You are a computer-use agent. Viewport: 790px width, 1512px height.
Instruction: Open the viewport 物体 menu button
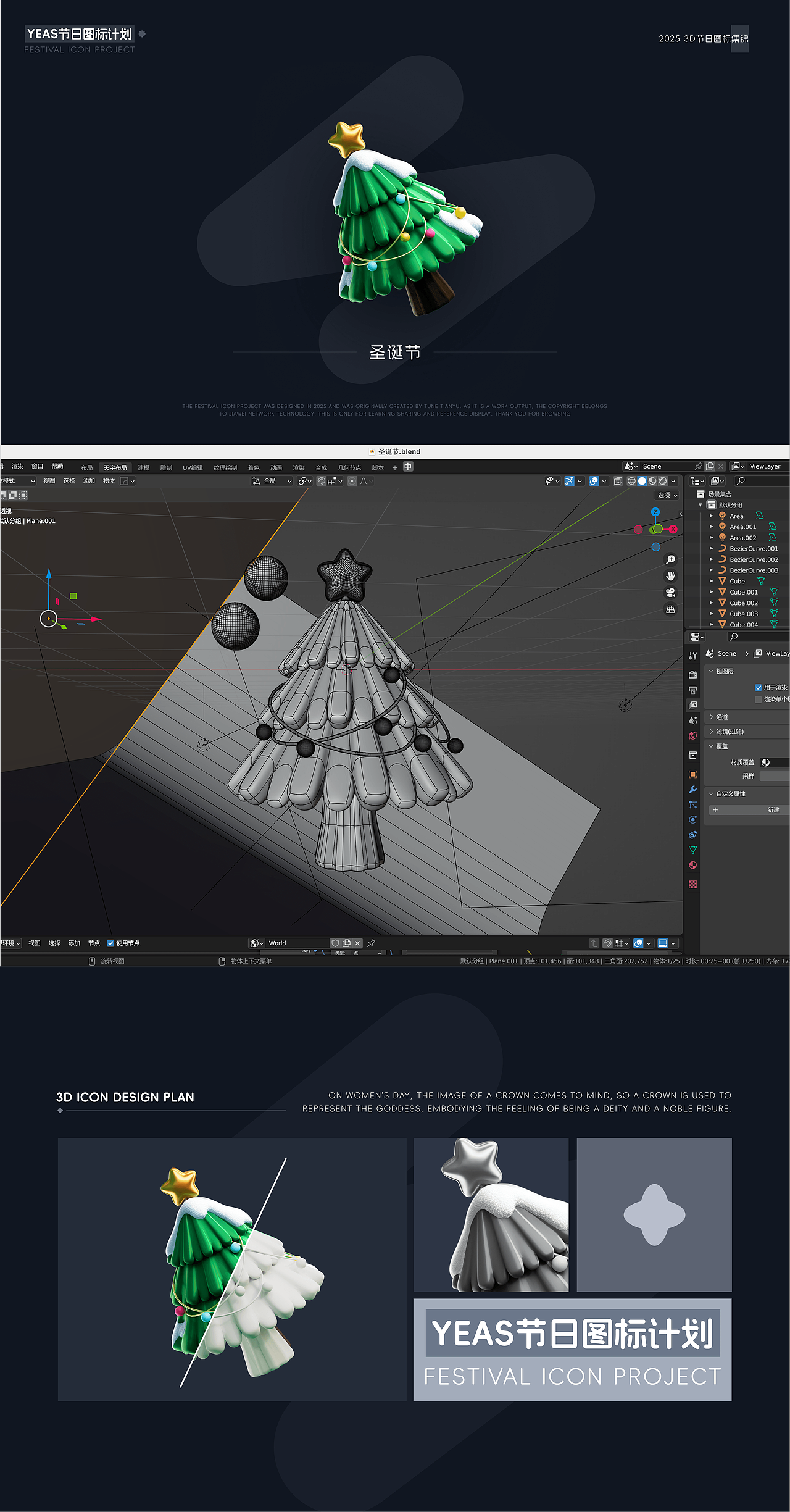[x=109, y=481]
